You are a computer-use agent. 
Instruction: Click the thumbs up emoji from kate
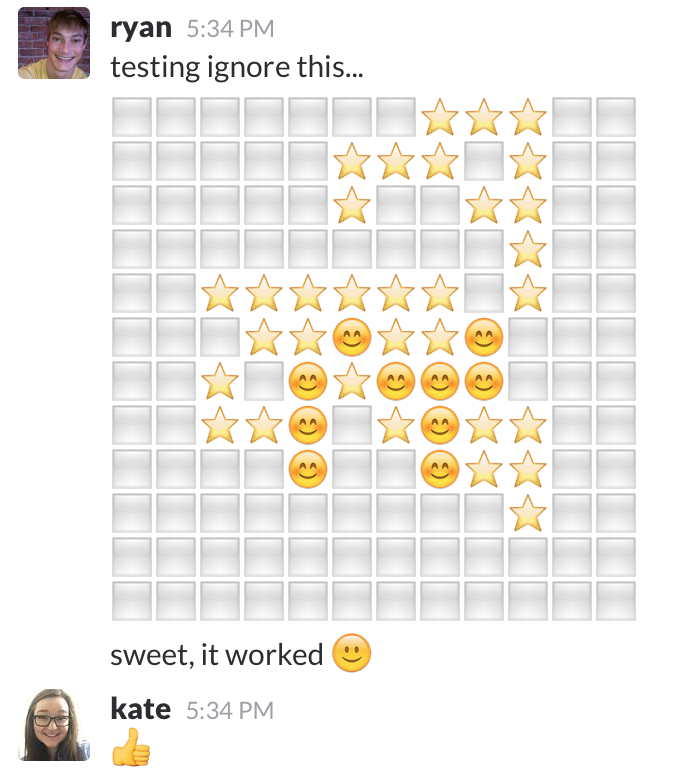click(x=131, y=747)
